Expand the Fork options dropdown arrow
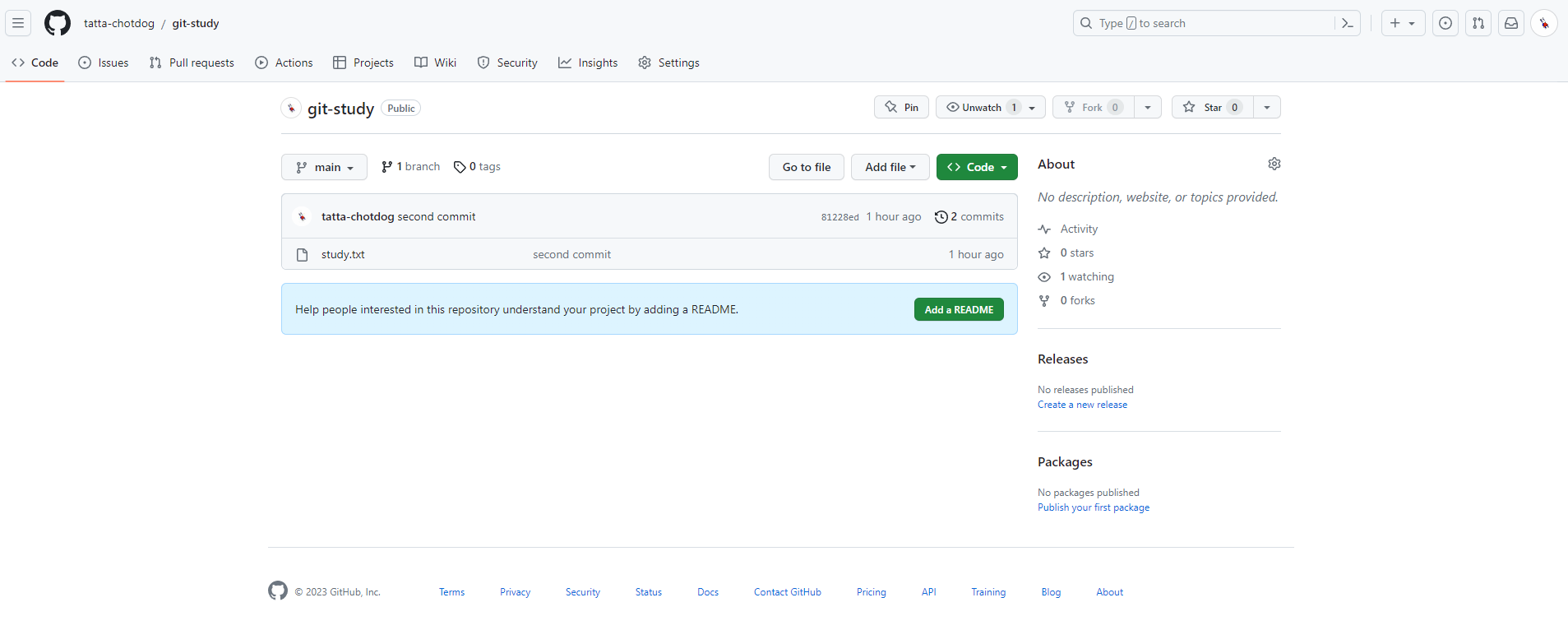The image size is (1568, 630). click(1148, 107)
